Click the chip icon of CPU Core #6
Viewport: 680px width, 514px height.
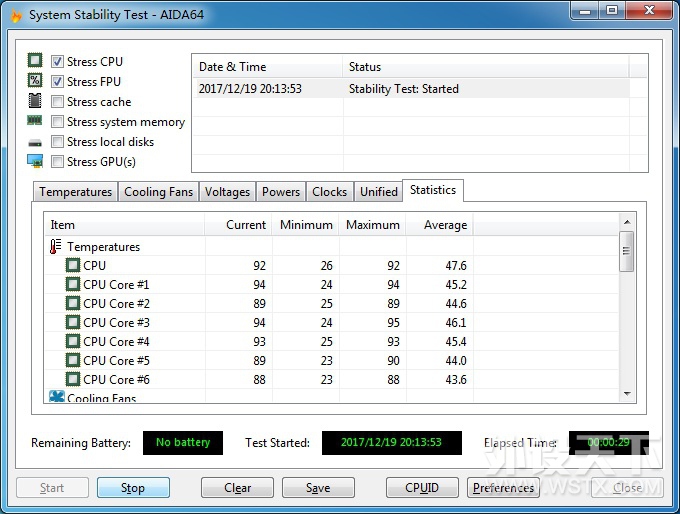pos(73,380)
